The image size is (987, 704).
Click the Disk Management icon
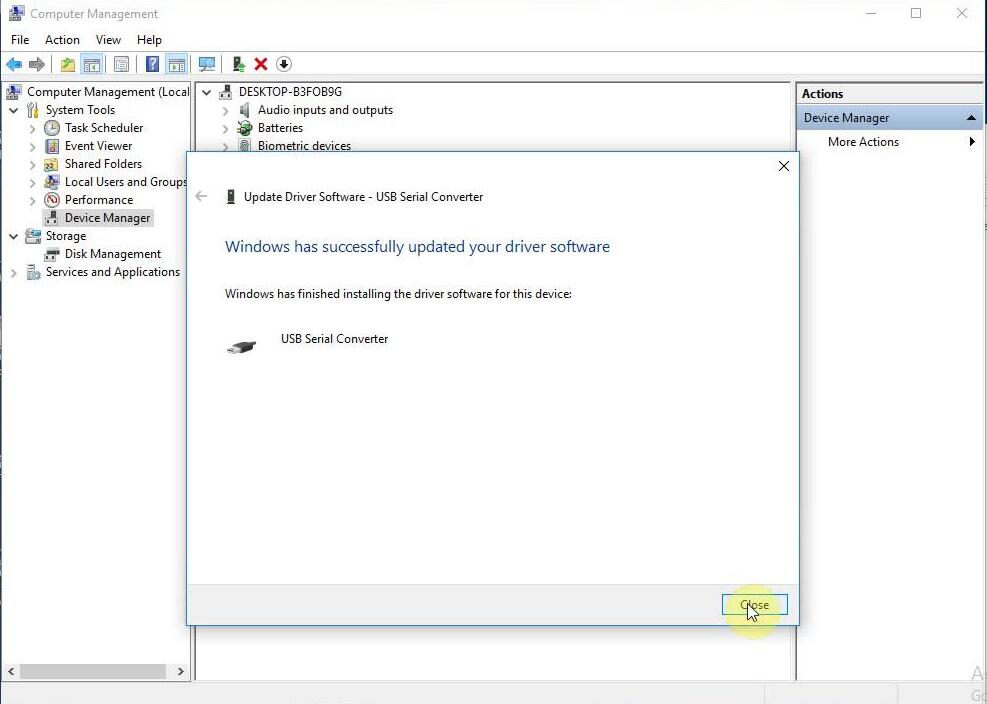point(52,254)
